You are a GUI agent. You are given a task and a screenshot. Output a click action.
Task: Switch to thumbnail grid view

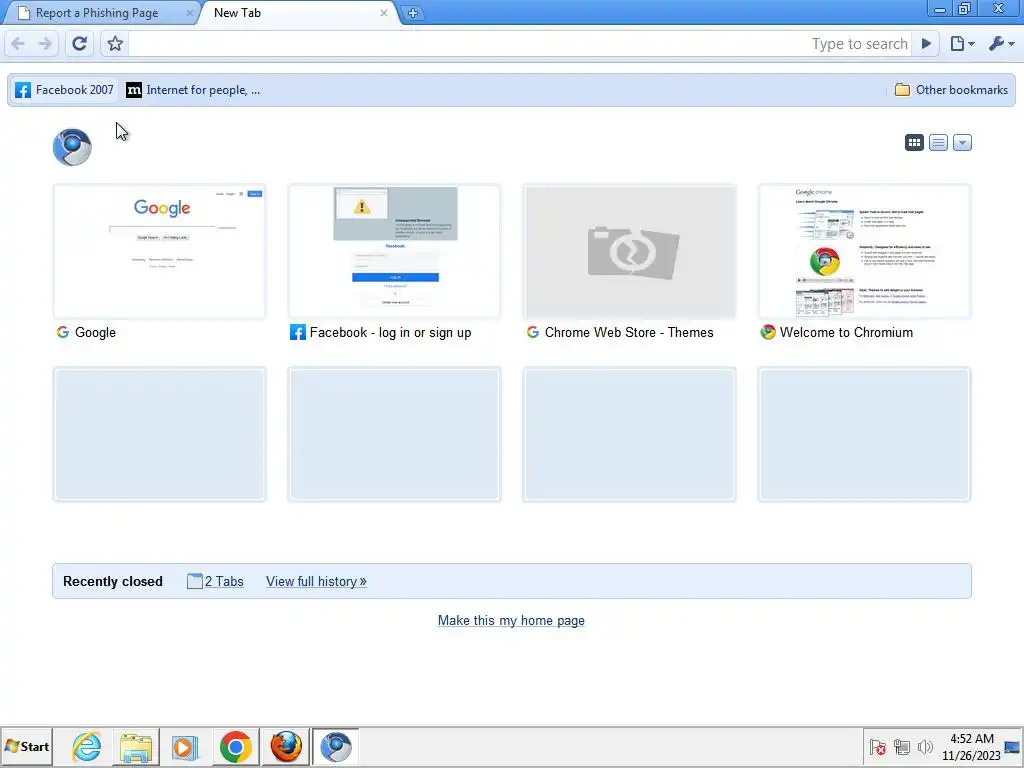[x=914, y=142]
